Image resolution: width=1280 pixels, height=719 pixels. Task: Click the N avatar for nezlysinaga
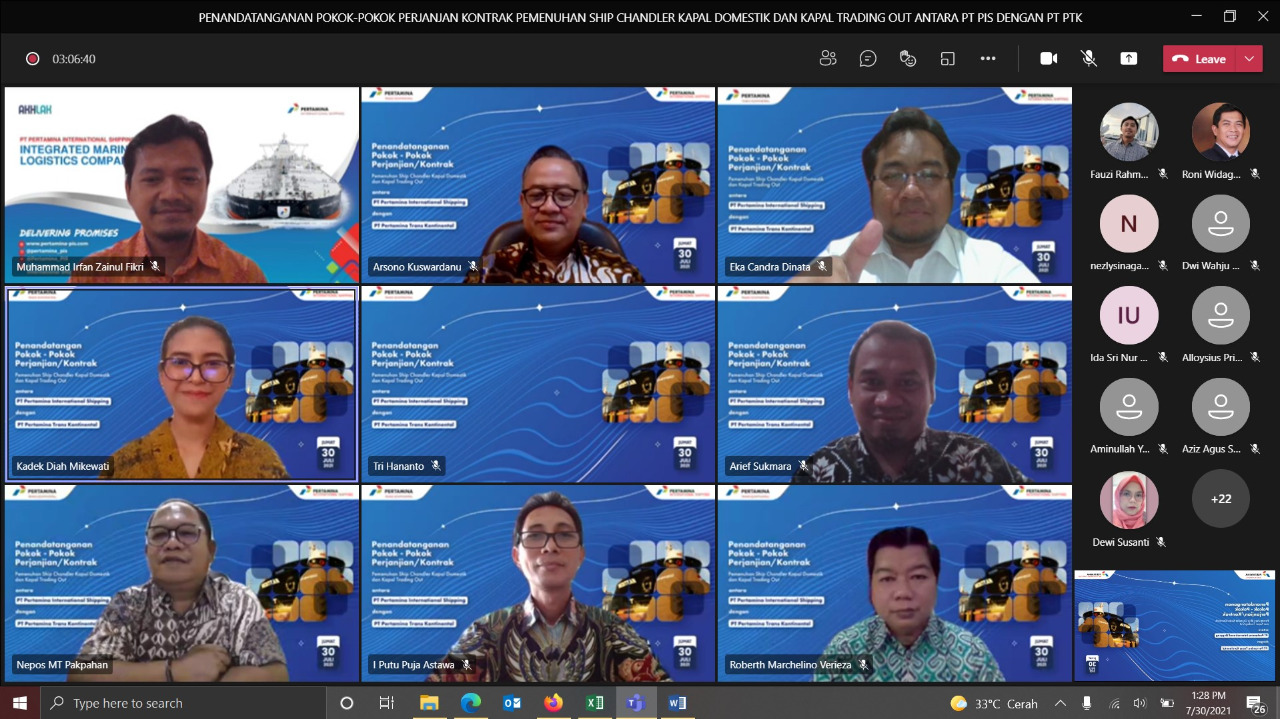coord(1129,224)
